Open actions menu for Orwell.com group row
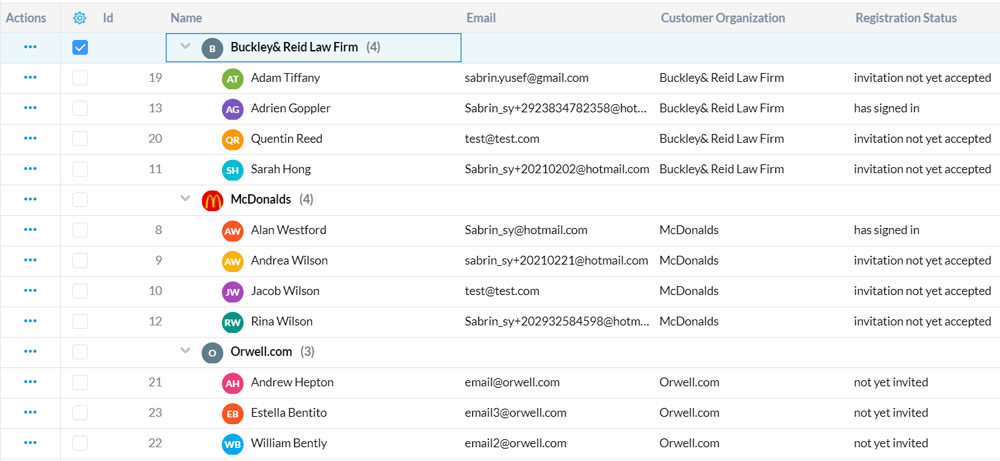 pyautogui.click(x=30, y=352)
